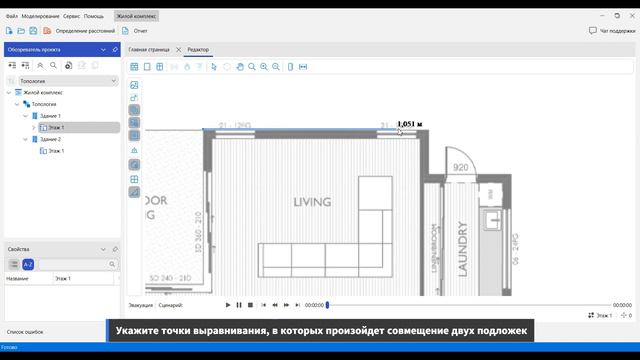Switch to the Редактор tab
Screen dimensions: 640x360
click(198, 49)
